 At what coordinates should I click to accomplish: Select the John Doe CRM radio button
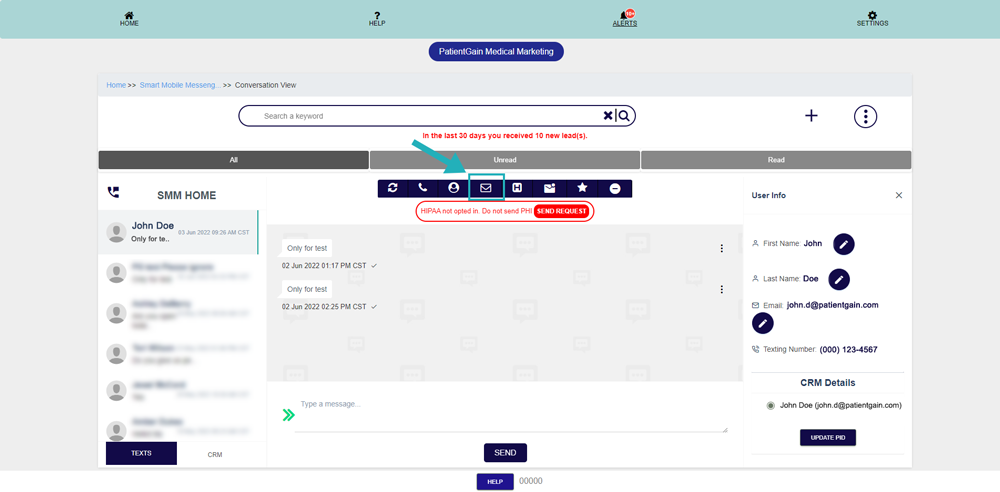coord(770,405)
